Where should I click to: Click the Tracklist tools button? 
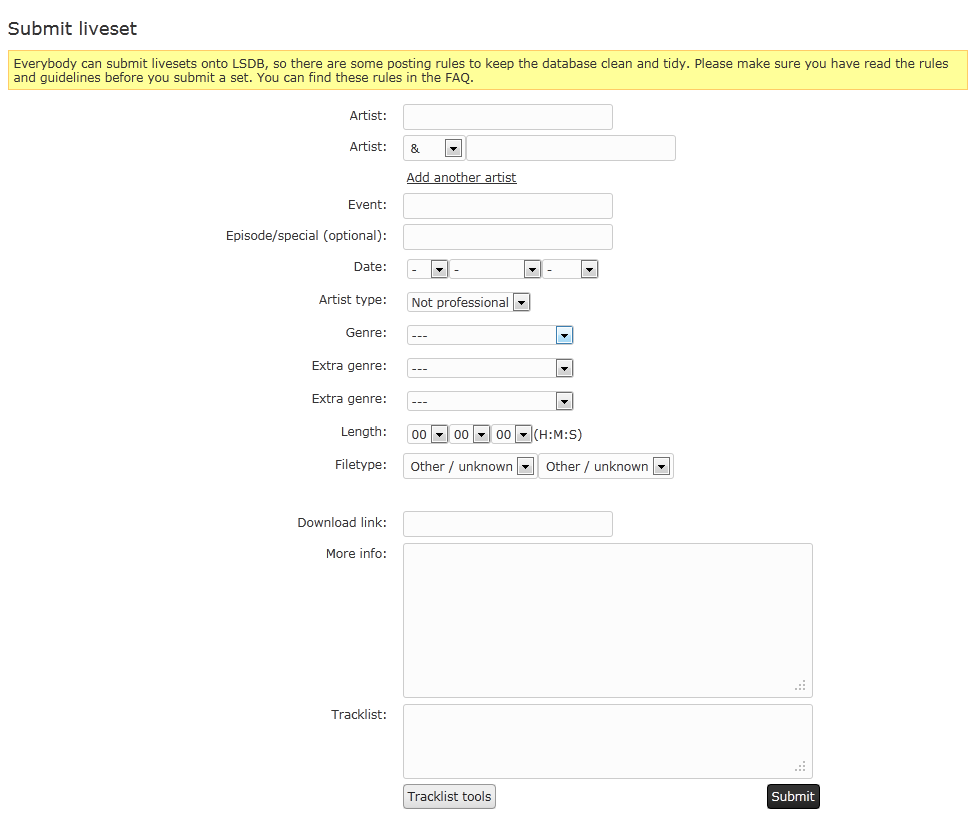pos(449,797)
